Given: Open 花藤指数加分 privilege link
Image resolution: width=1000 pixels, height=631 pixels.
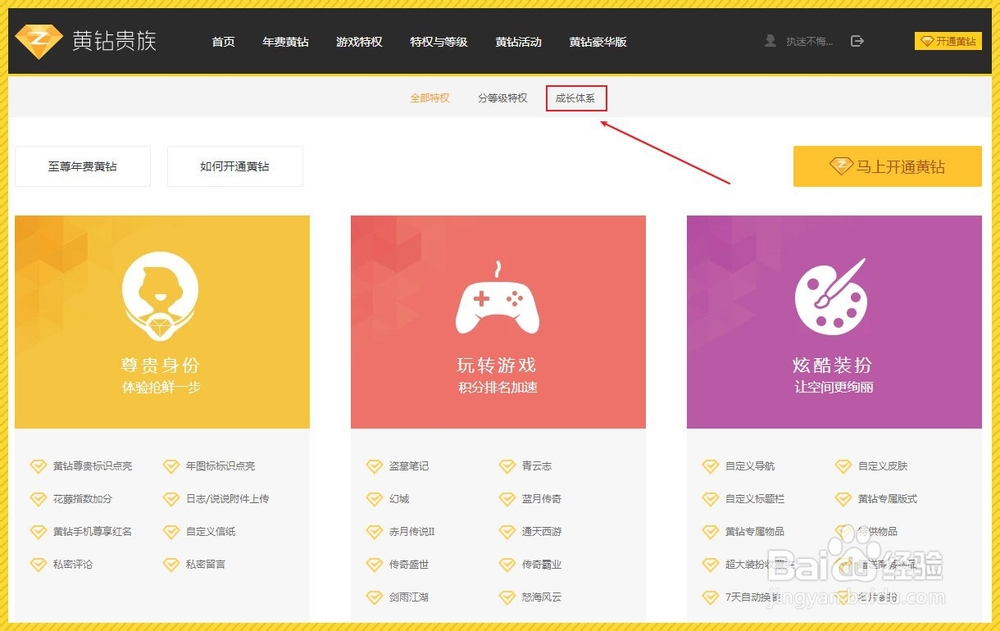Looking at the screenshot, I should (82, 499).
